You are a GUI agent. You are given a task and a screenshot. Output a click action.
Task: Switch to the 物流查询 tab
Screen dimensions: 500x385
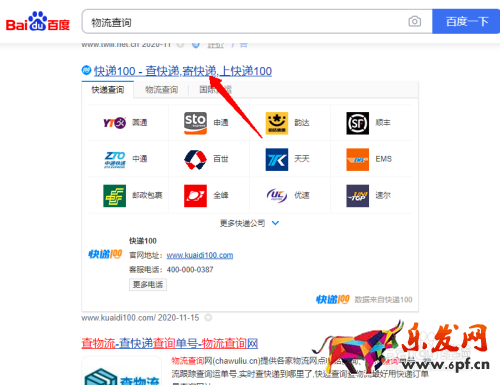(161, 90)
